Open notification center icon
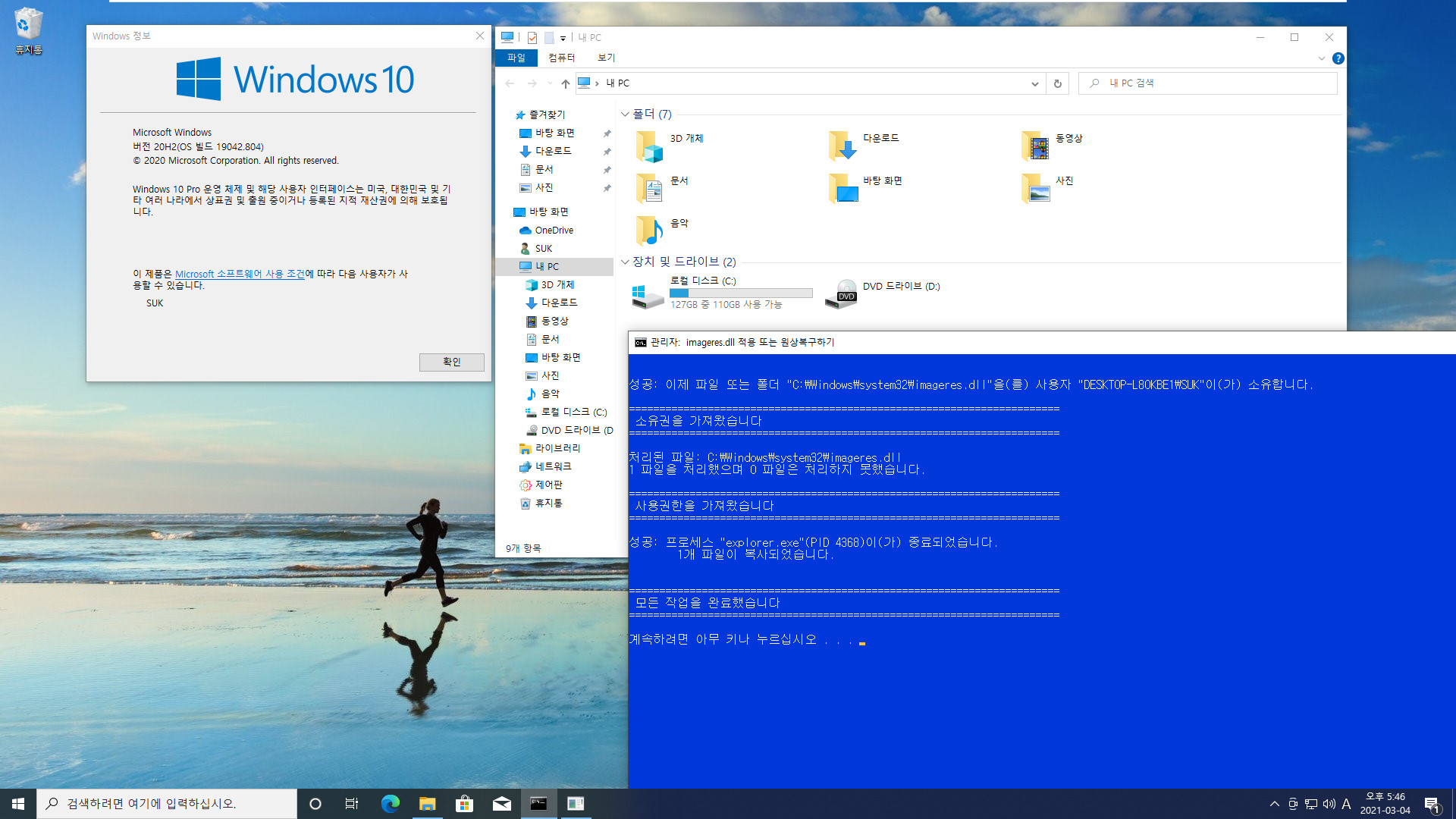Viewport: 1456px width, 819px height. (1432, 804)
